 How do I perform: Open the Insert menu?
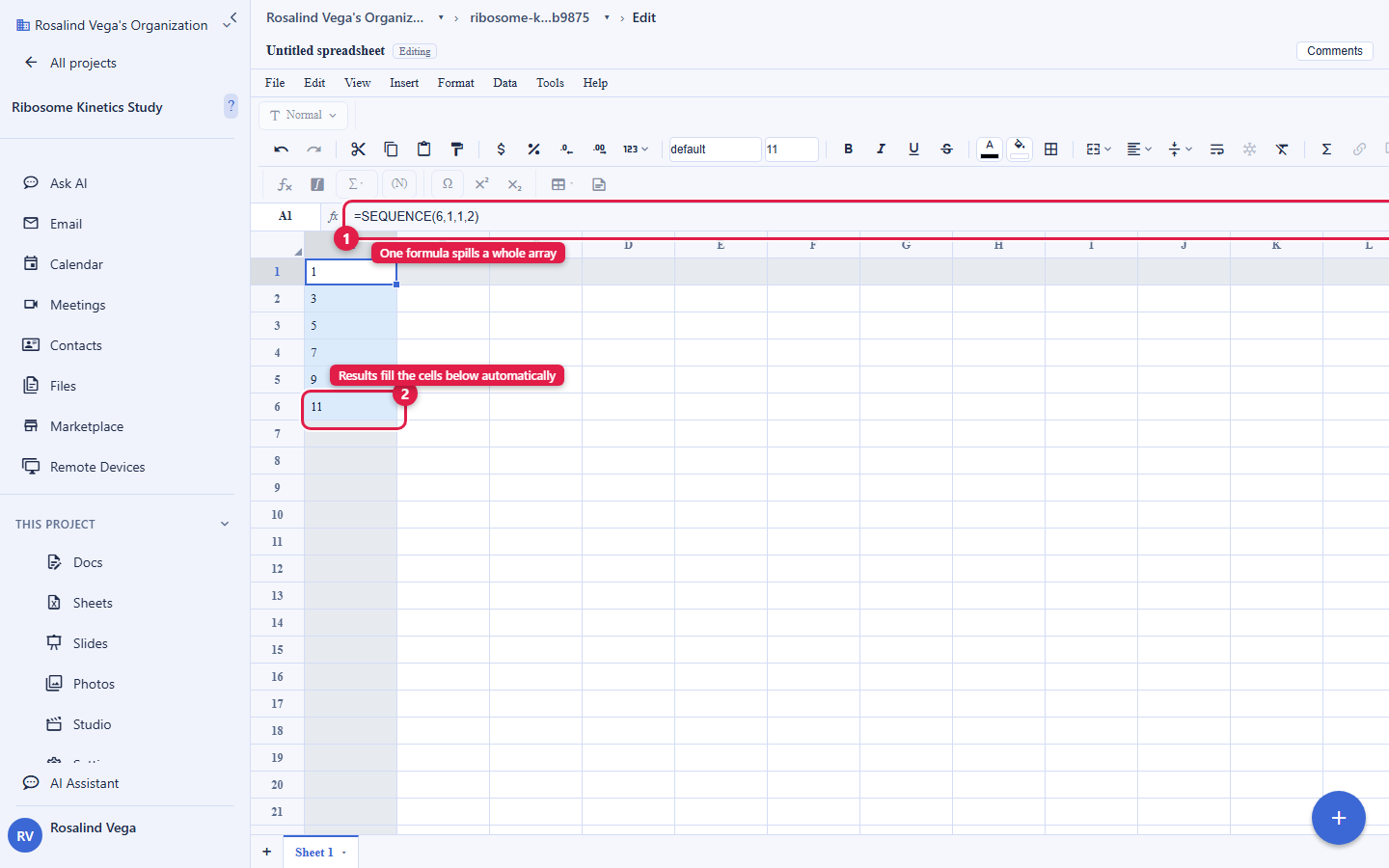pos(404,83)
